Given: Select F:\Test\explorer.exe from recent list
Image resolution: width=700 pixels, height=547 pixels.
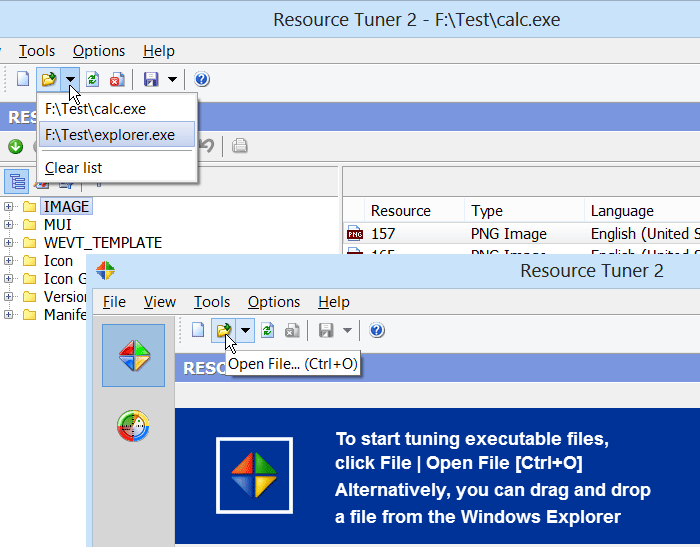Looking at the screenshot, I should pyautogui.click(x=117, y=134).
